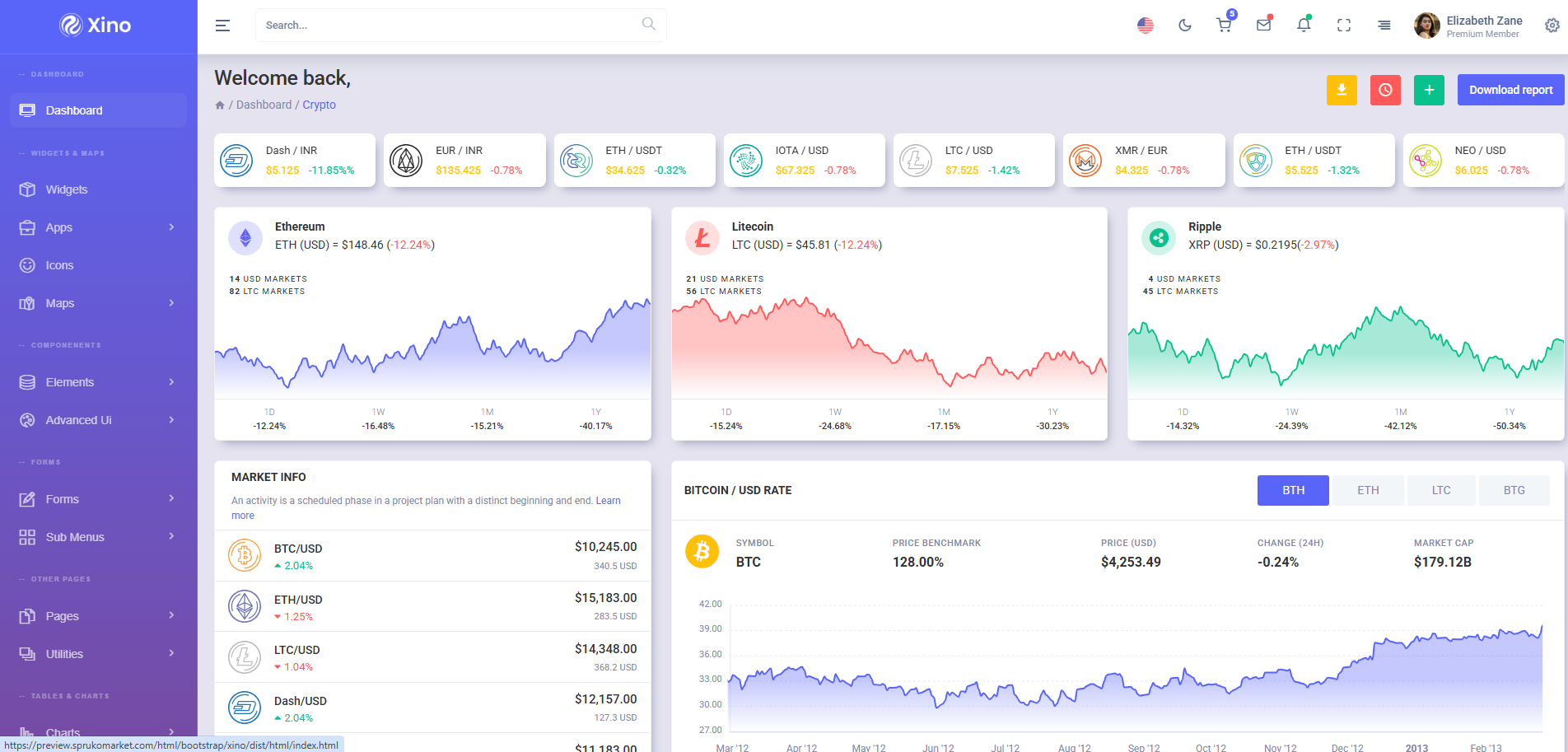Toggle fullscreen mode icon

[1344, 26]
